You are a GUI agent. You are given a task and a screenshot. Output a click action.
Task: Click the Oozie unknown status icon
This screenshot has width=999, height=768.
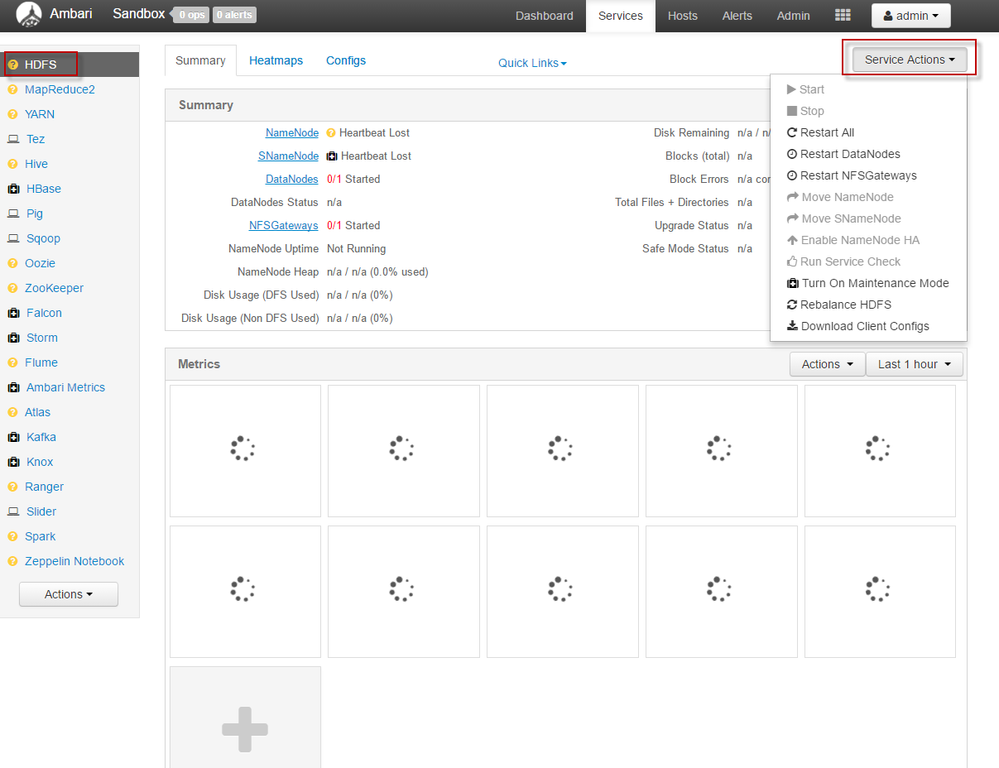[13, 263]
